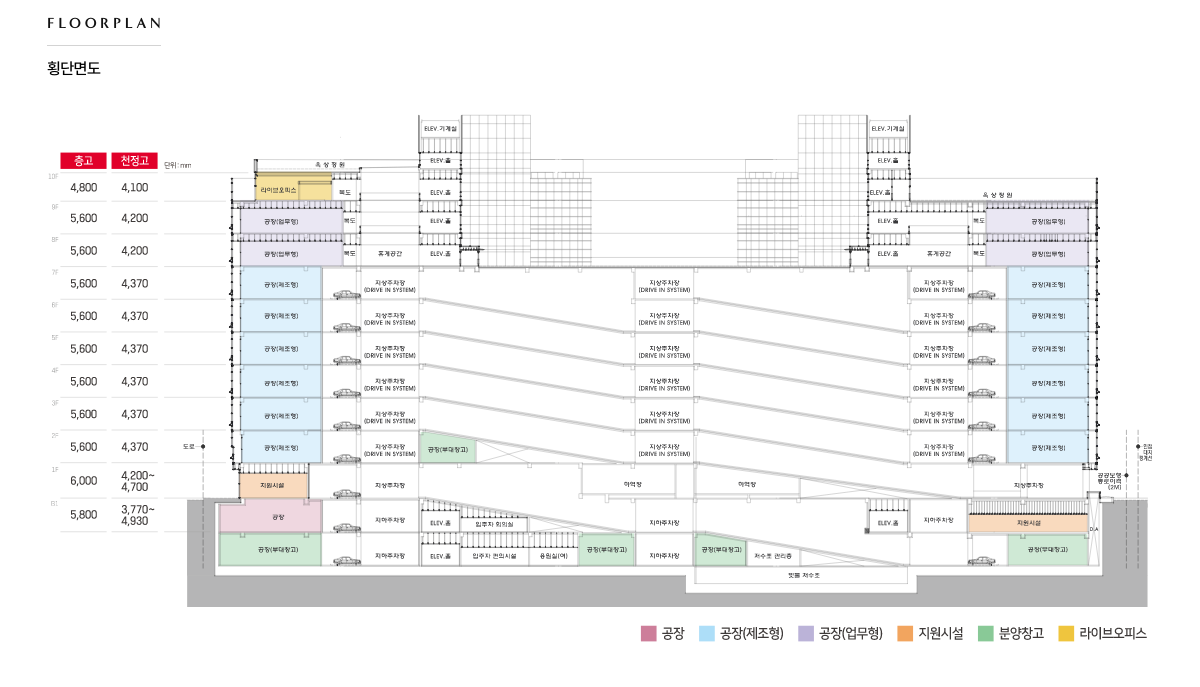Click car icon beside the bottom-left 공장(부대창고) room

(x=345, y=561)
